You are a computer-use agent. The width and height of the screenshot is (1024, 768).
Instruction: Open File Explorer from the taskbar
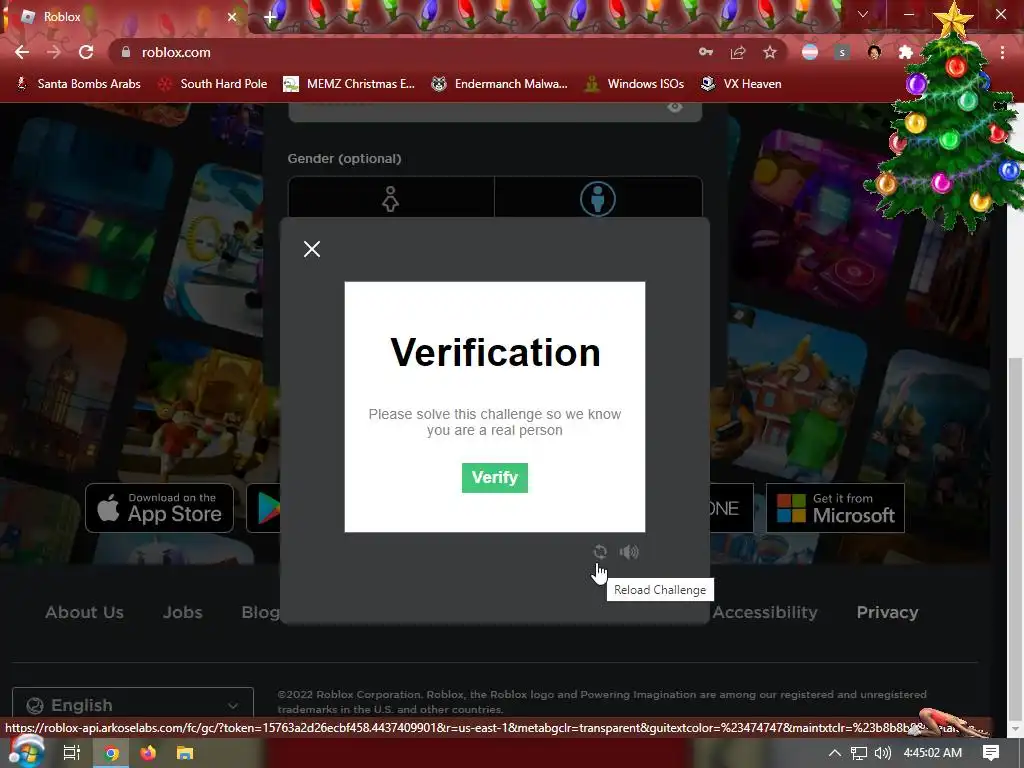click(185, 753)
